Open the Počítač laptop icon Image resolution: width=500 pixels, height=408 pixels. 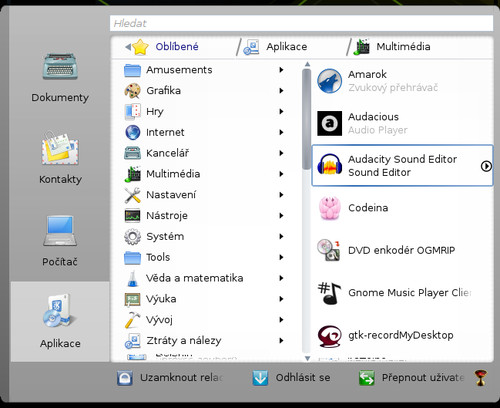click(60, 231)
